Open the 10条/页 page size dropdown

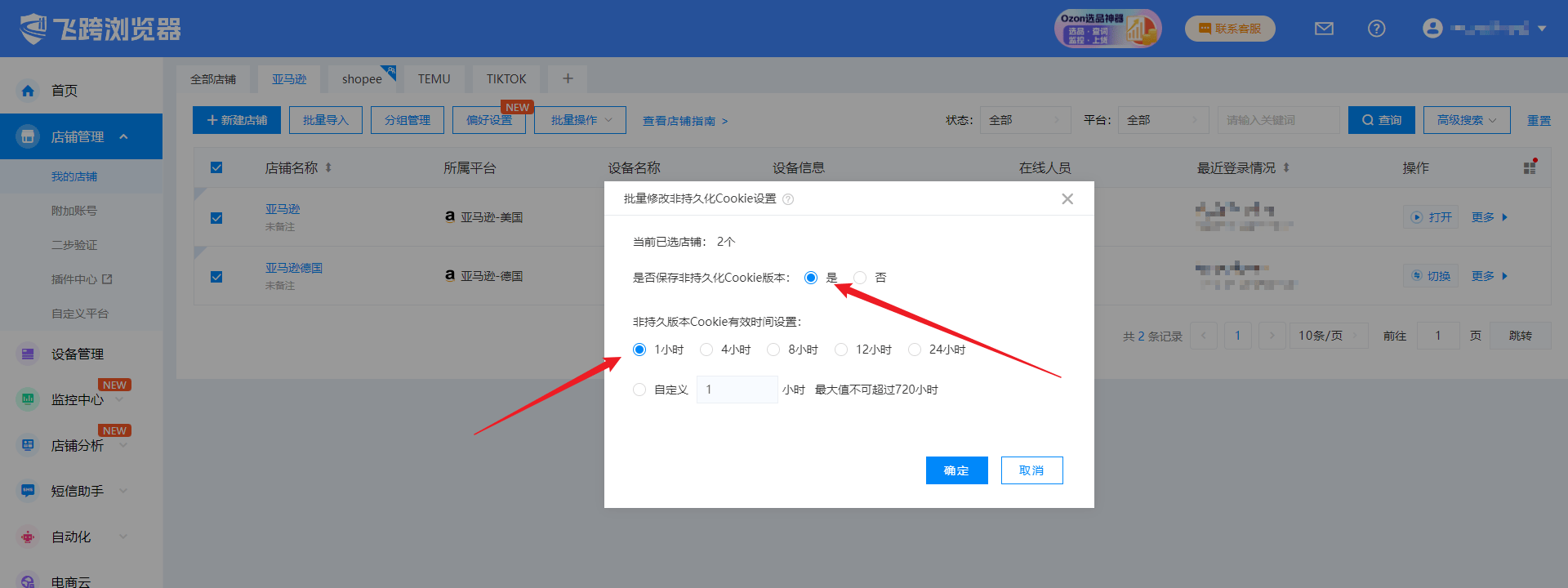pyautogui.click(x=1328, y=336)
